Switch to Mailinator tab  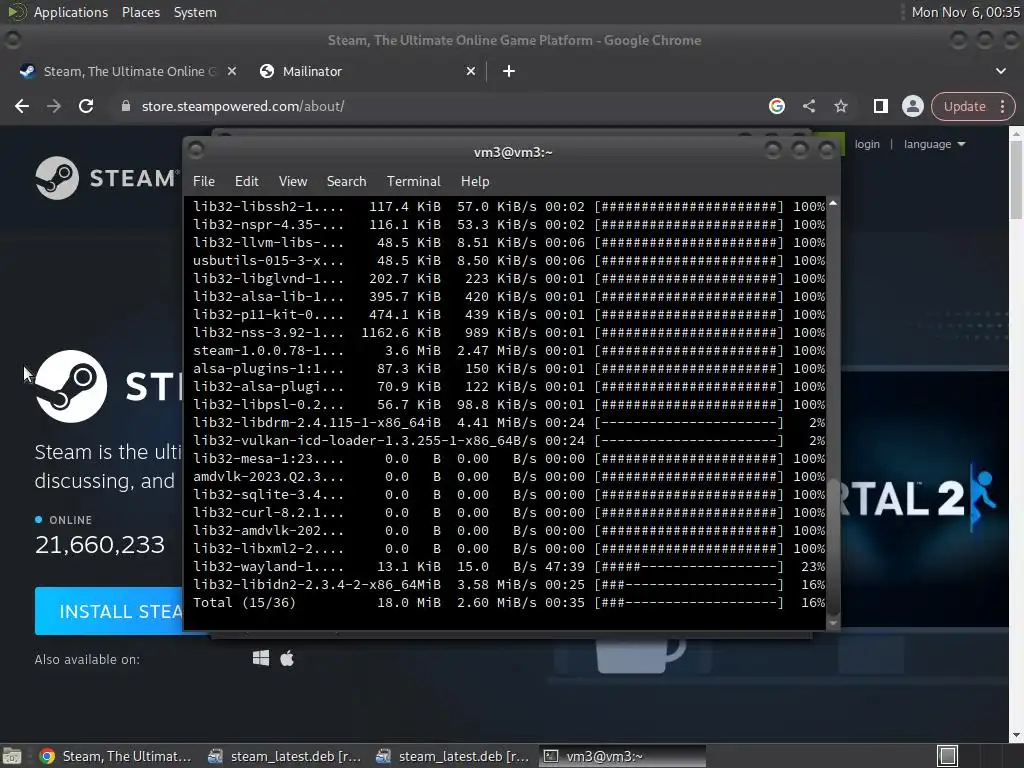click(366, 71)
